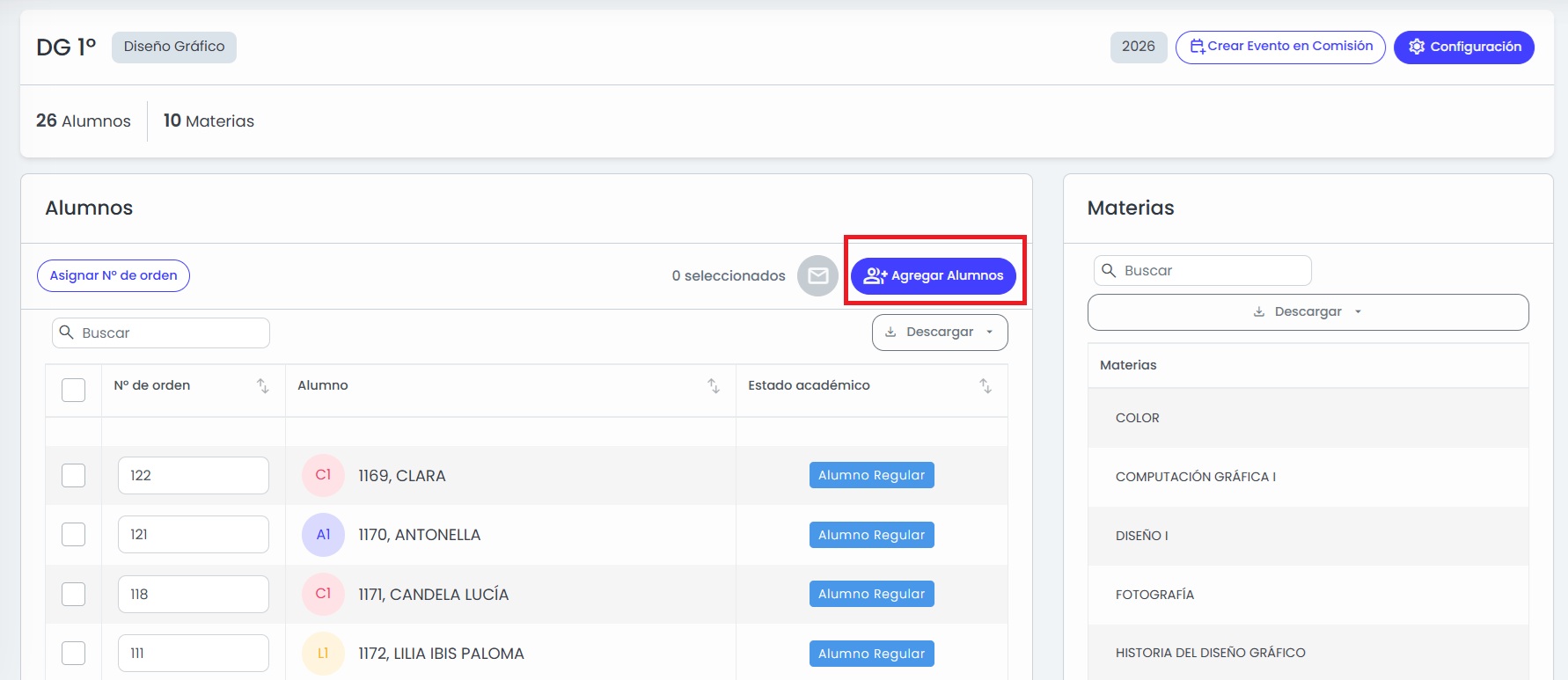This screenshot has width=1568, height=680.
Task: Click student name 1171, CANDELA LUCÍA
Action: 434,595
